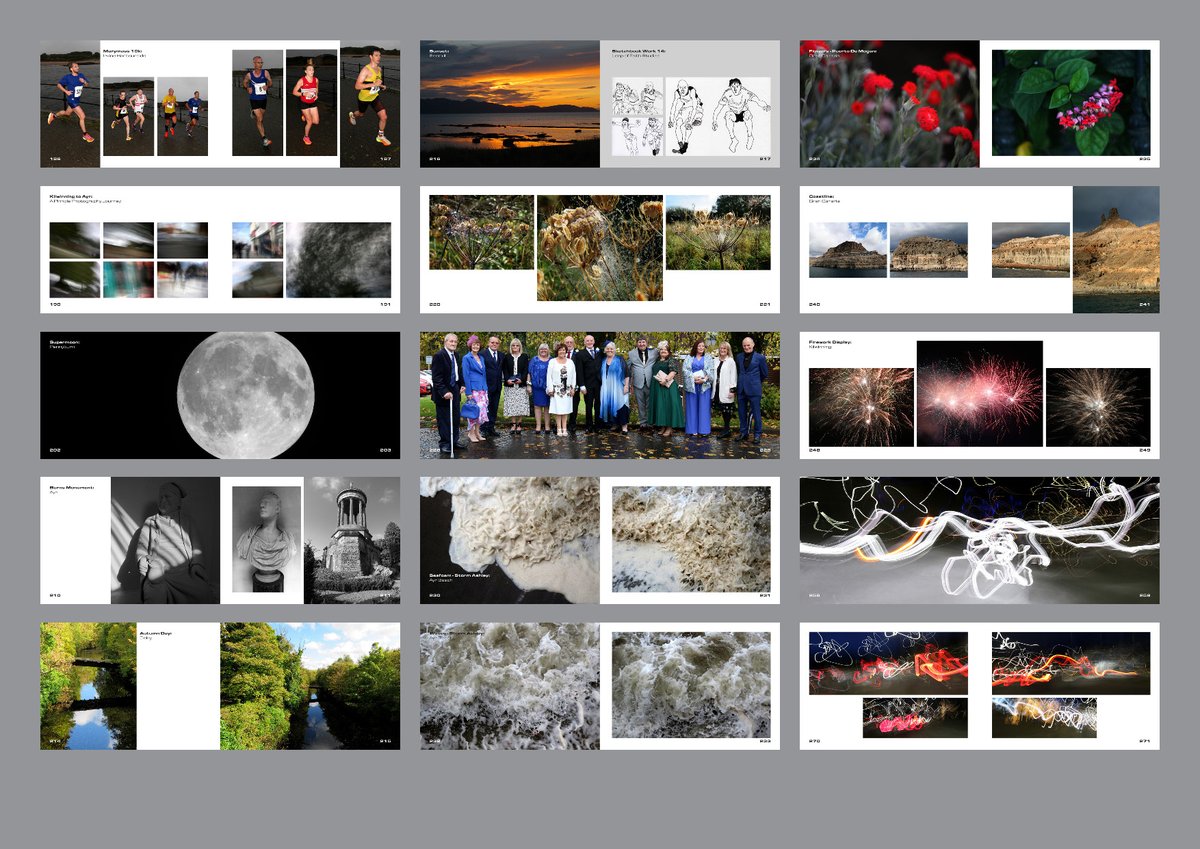Open the large central dried seed head photo
1200x849 pixels.
coord(600,248)
